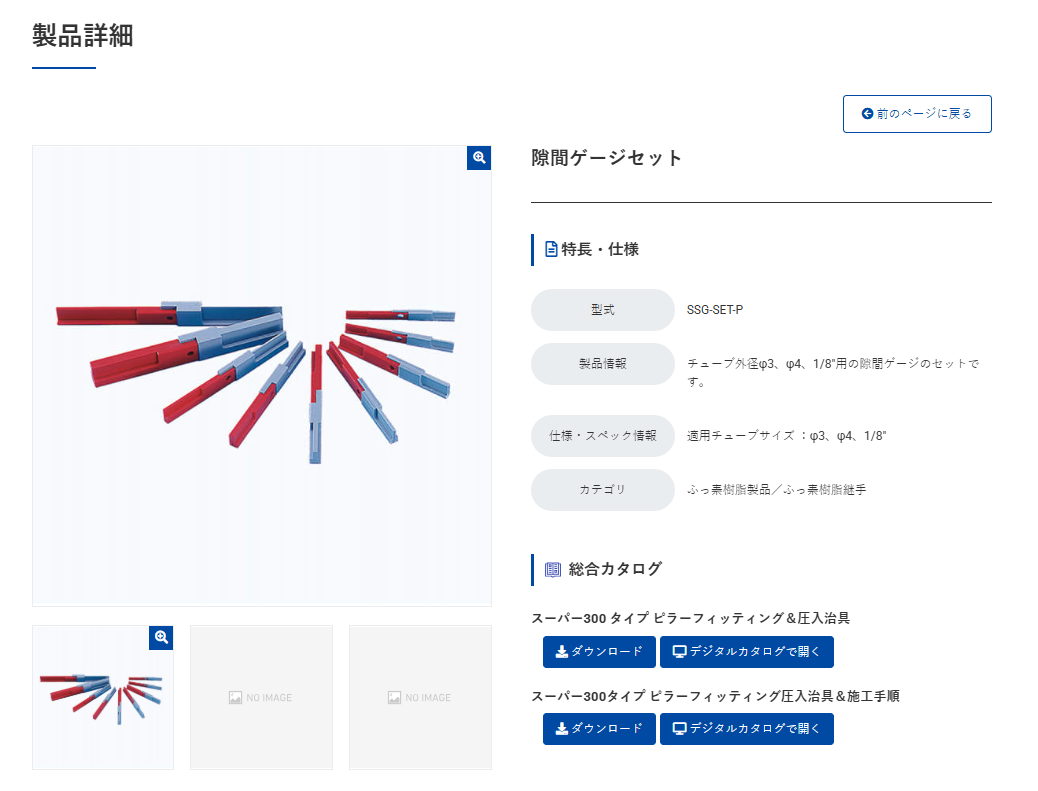
Task: Open the 圧入治具＆施工手順 catalog in the digital catalog
Action: point(747,729)
